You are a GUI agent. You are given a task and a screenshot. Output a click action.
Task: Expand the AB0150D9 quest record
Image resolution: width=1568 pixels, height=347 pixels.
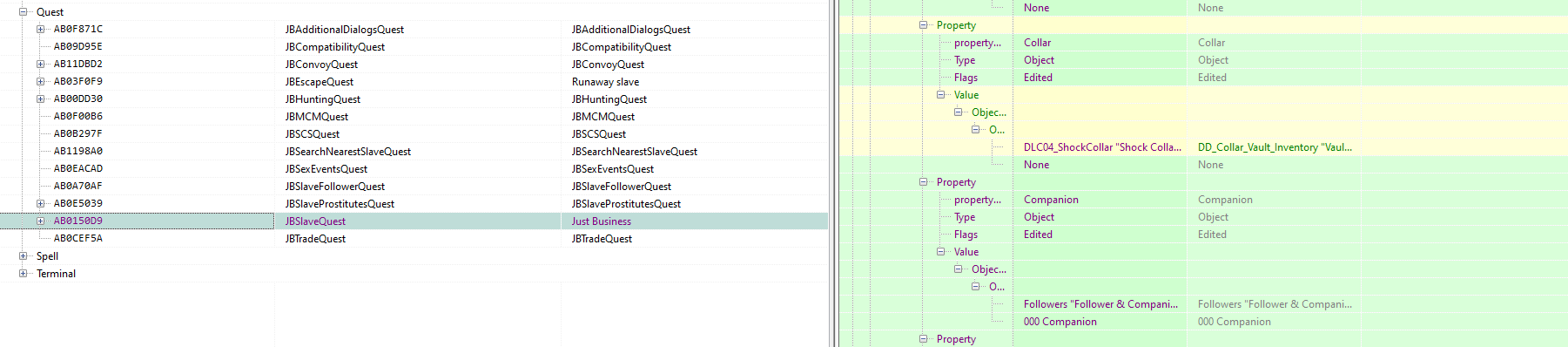41,221
